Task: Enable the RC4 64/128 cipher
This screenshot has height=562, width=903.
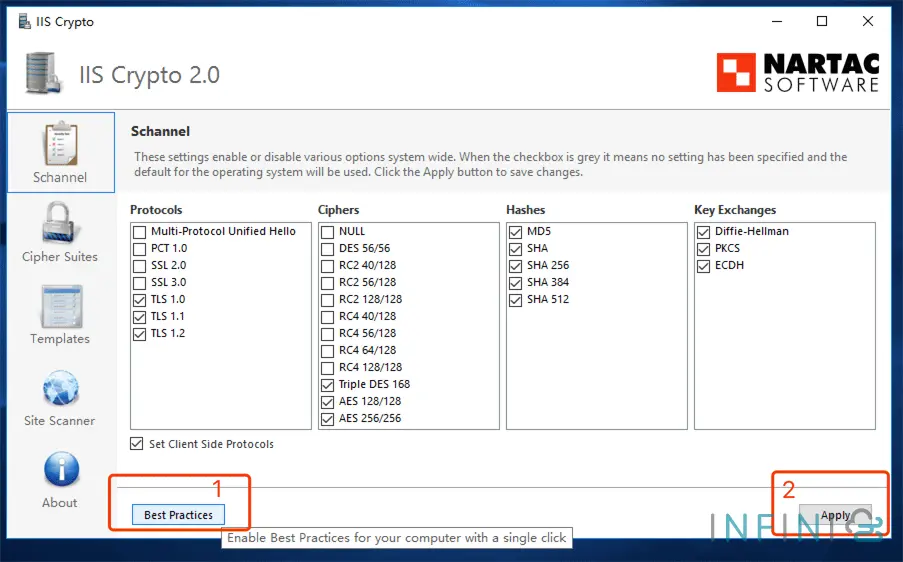Action: click(x=327, y=351)
